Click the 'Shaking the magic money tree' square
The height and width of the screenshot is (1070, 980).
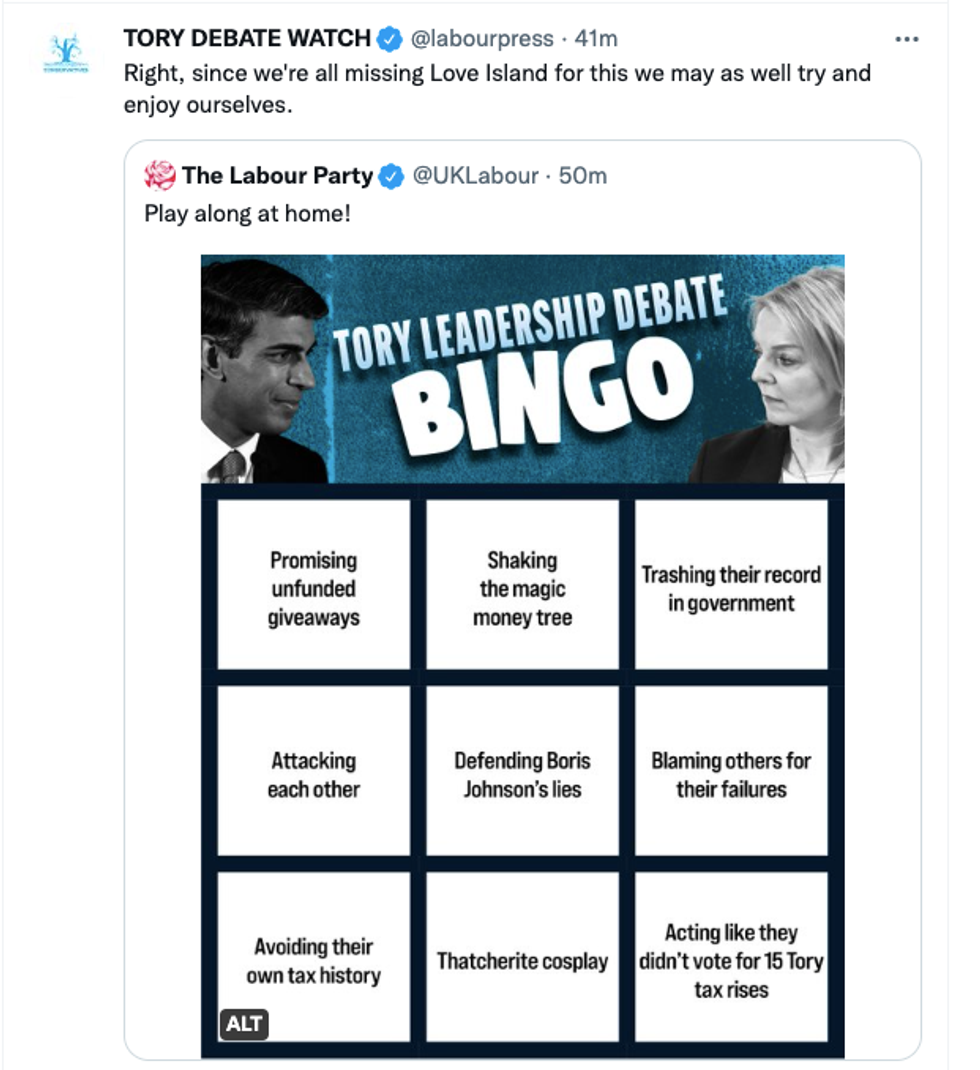tap(522, 589)
